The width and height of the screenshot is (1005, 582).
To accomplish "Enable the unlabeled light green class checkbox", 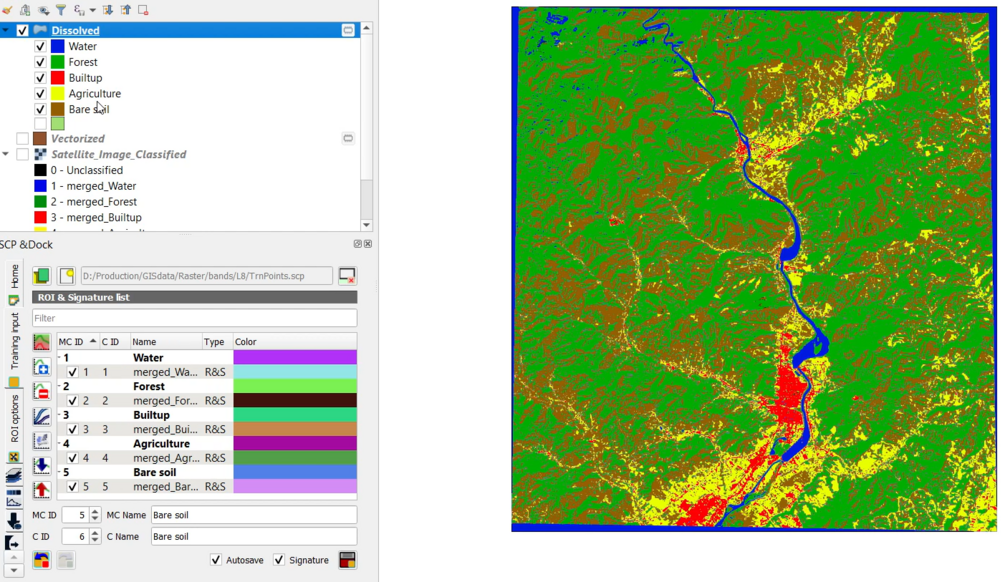I will (x=40, y=124).
